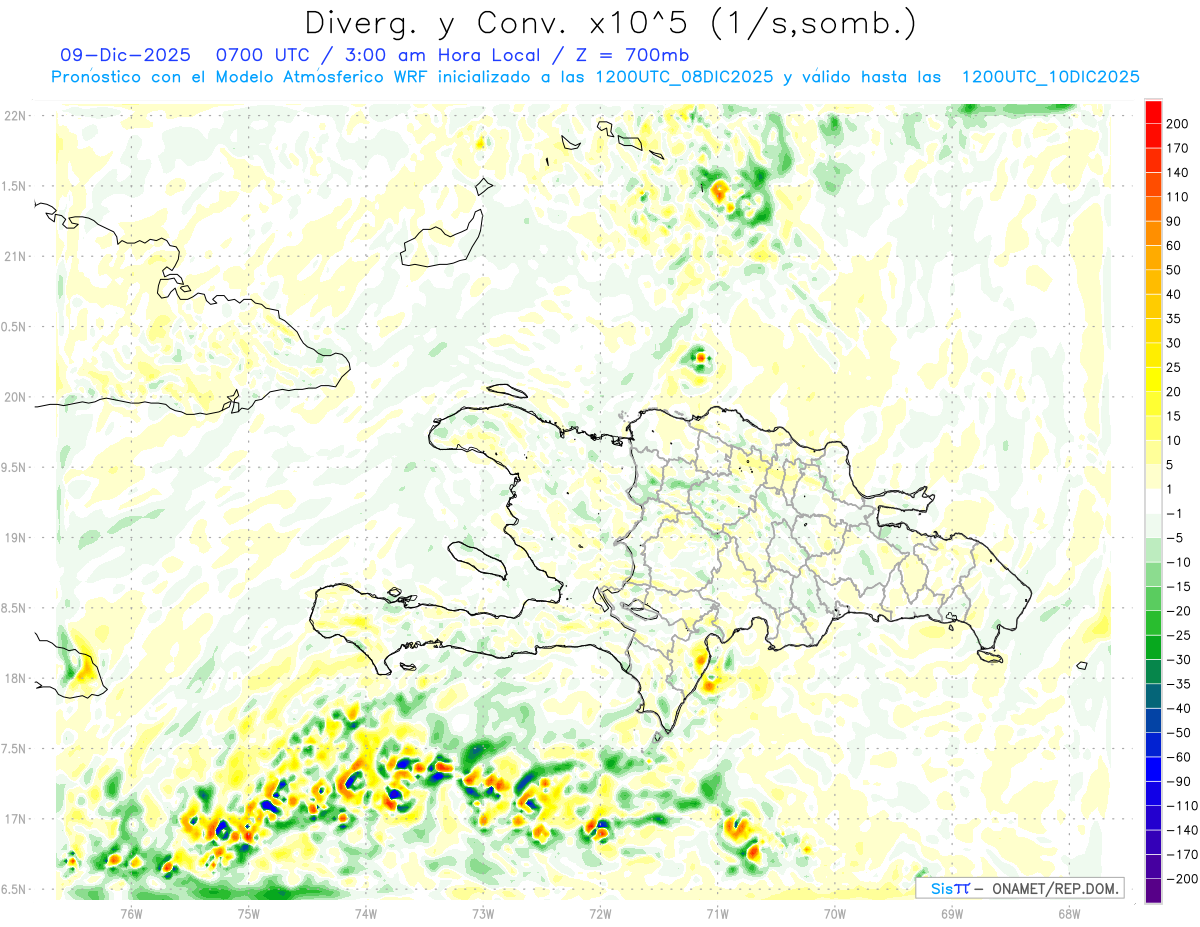Click the '-5' color bar label
The image size is (1200, 927).
coord(1174,538)
